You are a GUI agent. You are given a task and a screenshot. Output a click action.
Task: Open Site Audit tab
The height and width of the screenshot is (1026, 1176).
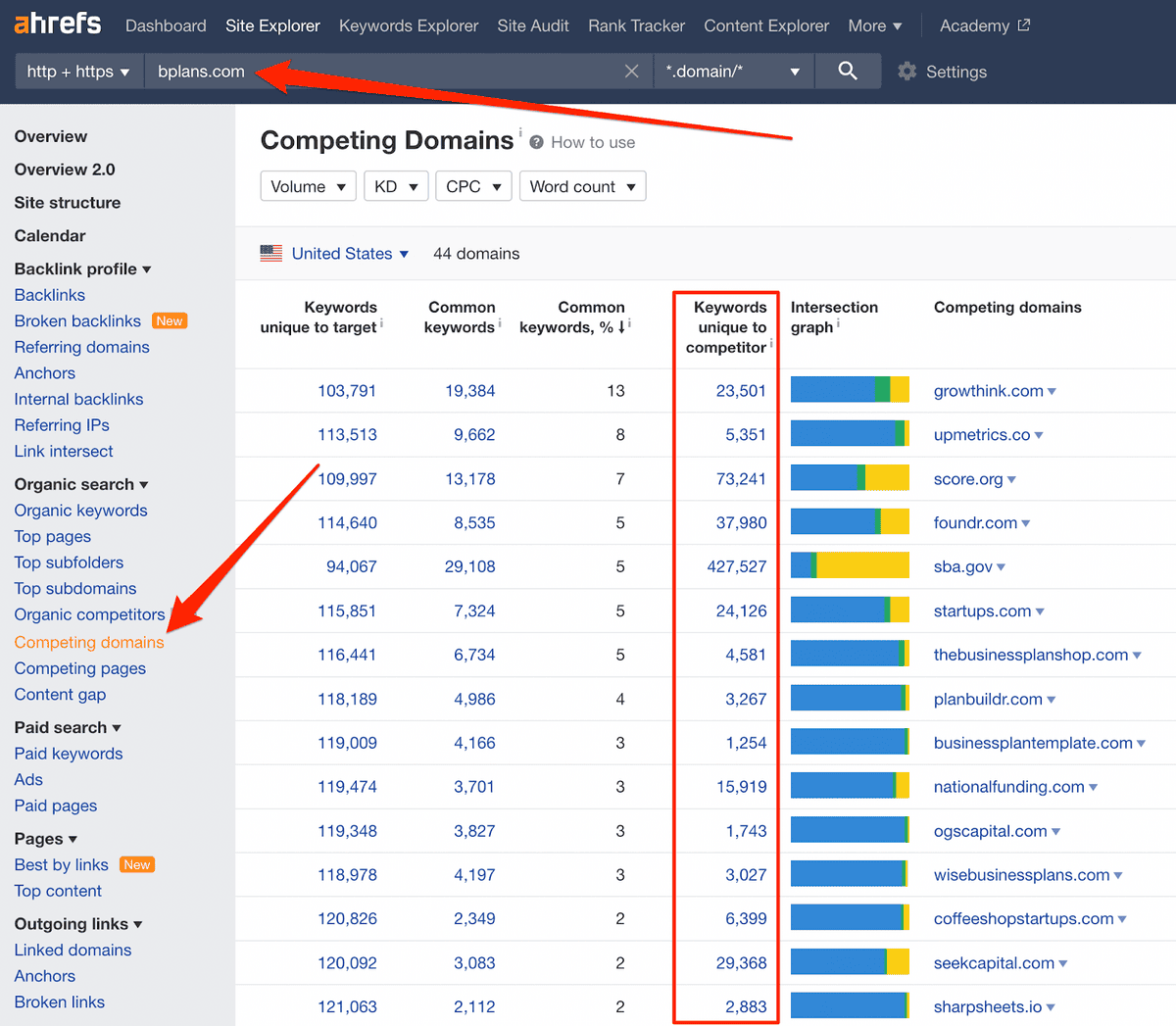click(x=533, y=25)
